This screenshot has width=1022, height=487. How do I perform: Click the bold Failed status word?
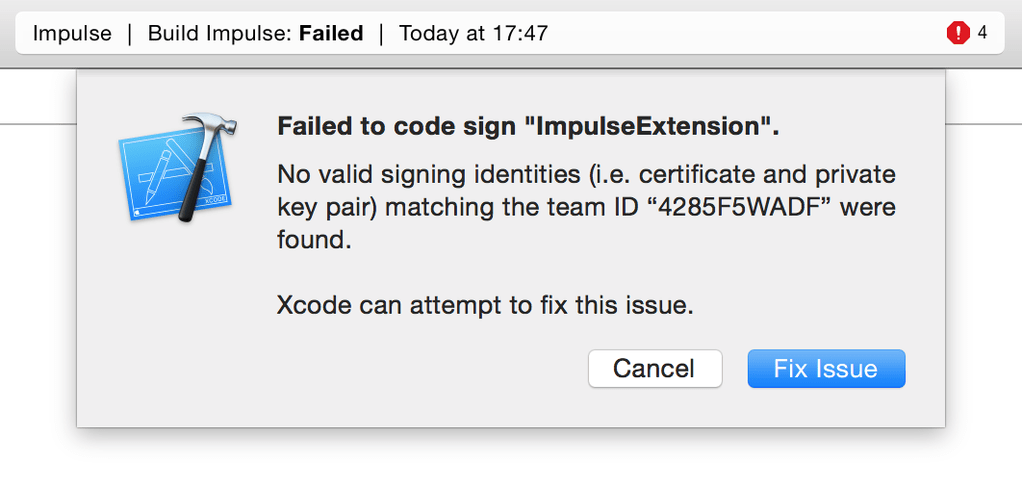pos(331,33)
